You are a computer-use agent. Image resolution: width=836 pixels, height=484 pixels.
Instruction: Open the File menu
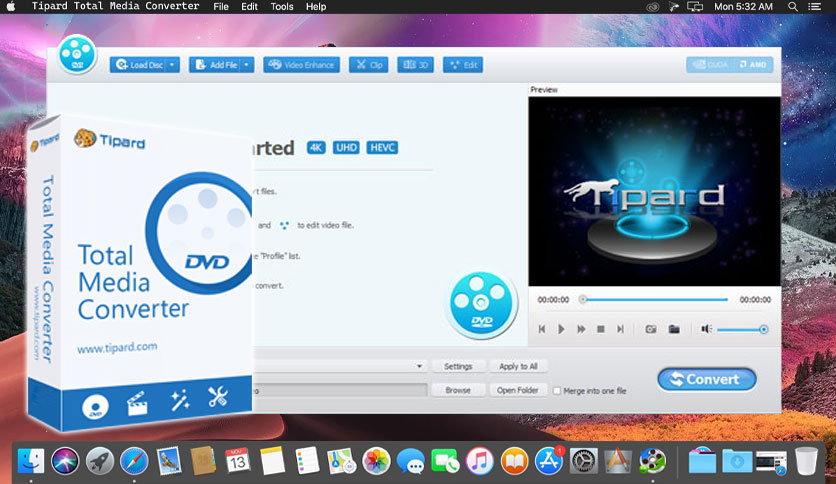tap(221, 6)
